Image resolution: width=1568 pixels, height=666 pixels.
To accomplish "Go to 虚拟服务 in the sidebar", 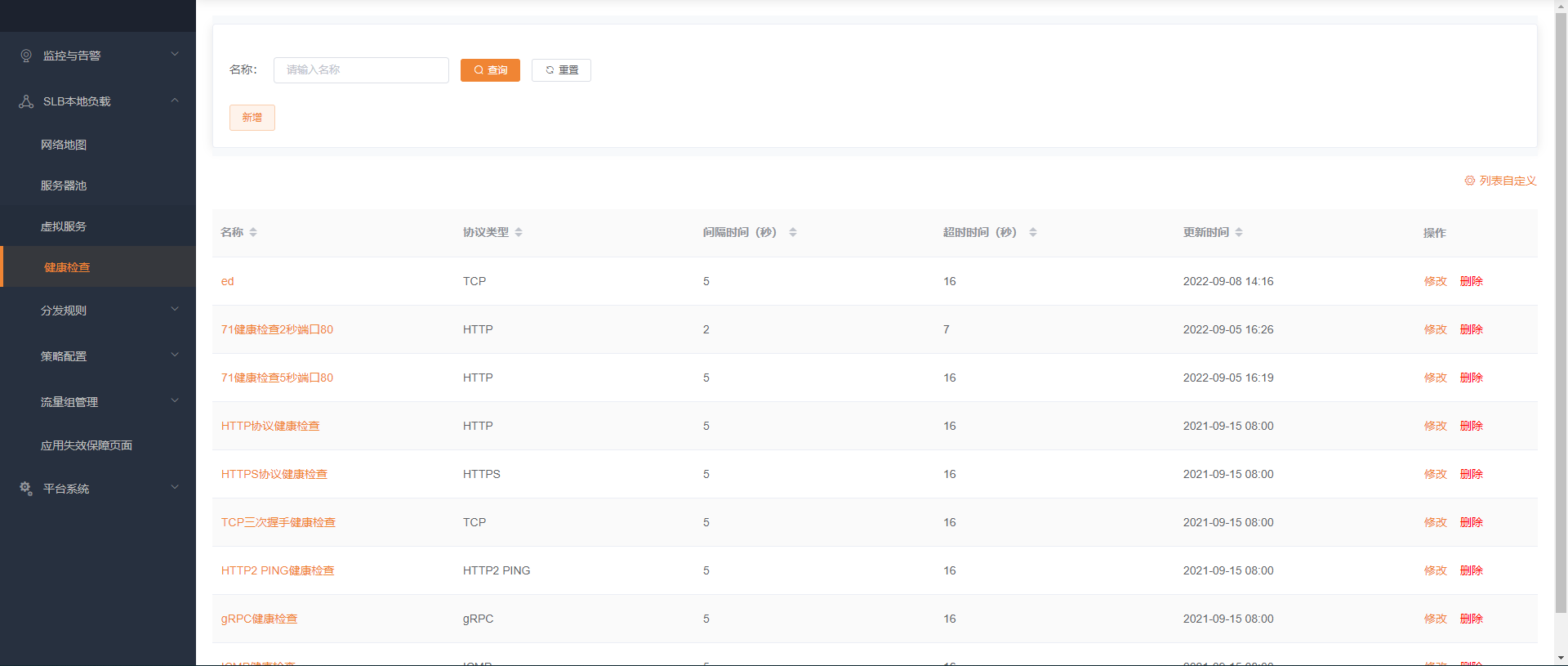I will point(64,226).
